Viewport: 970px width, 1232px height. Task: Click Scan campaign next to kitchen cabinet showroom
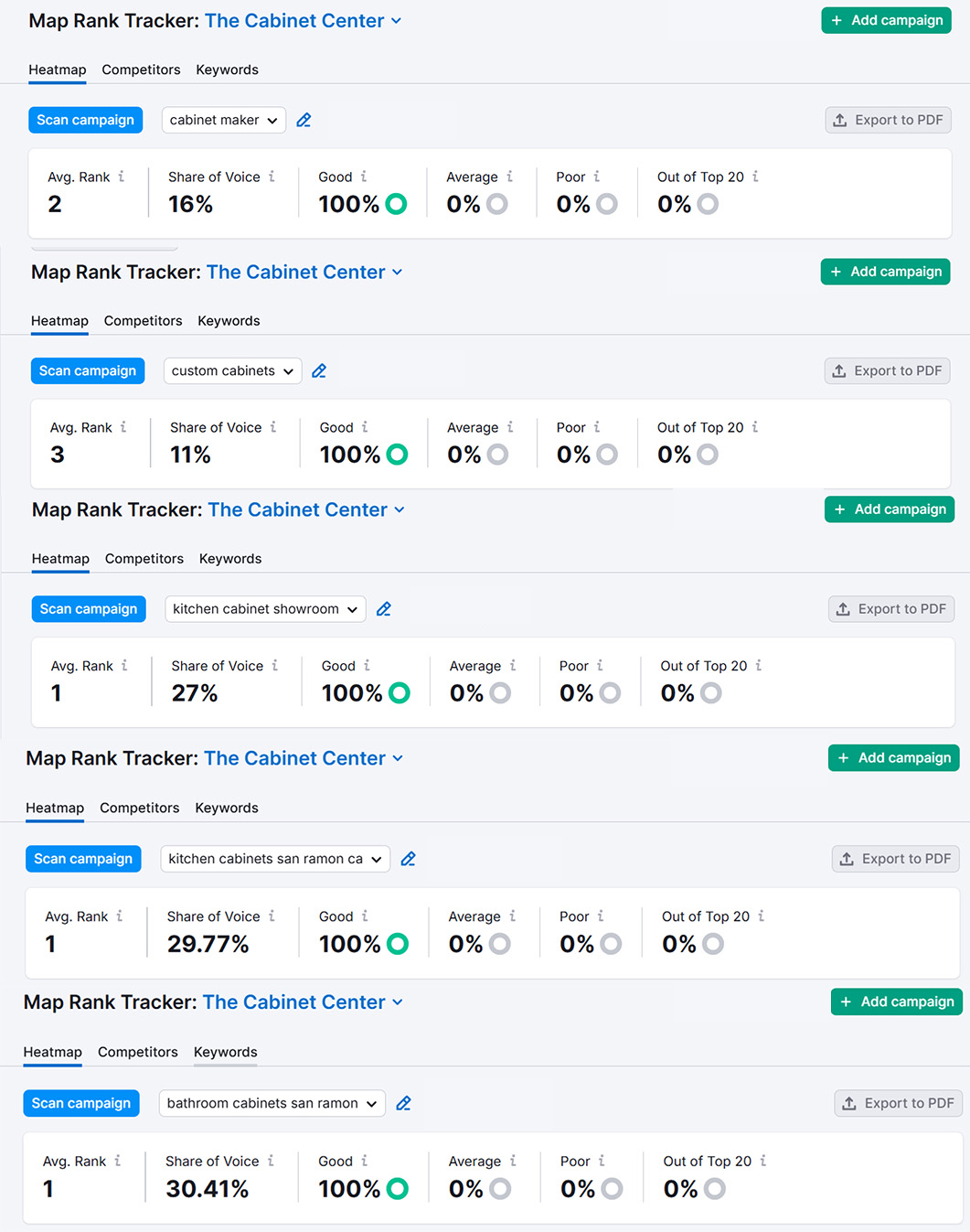tap(89, 609)
